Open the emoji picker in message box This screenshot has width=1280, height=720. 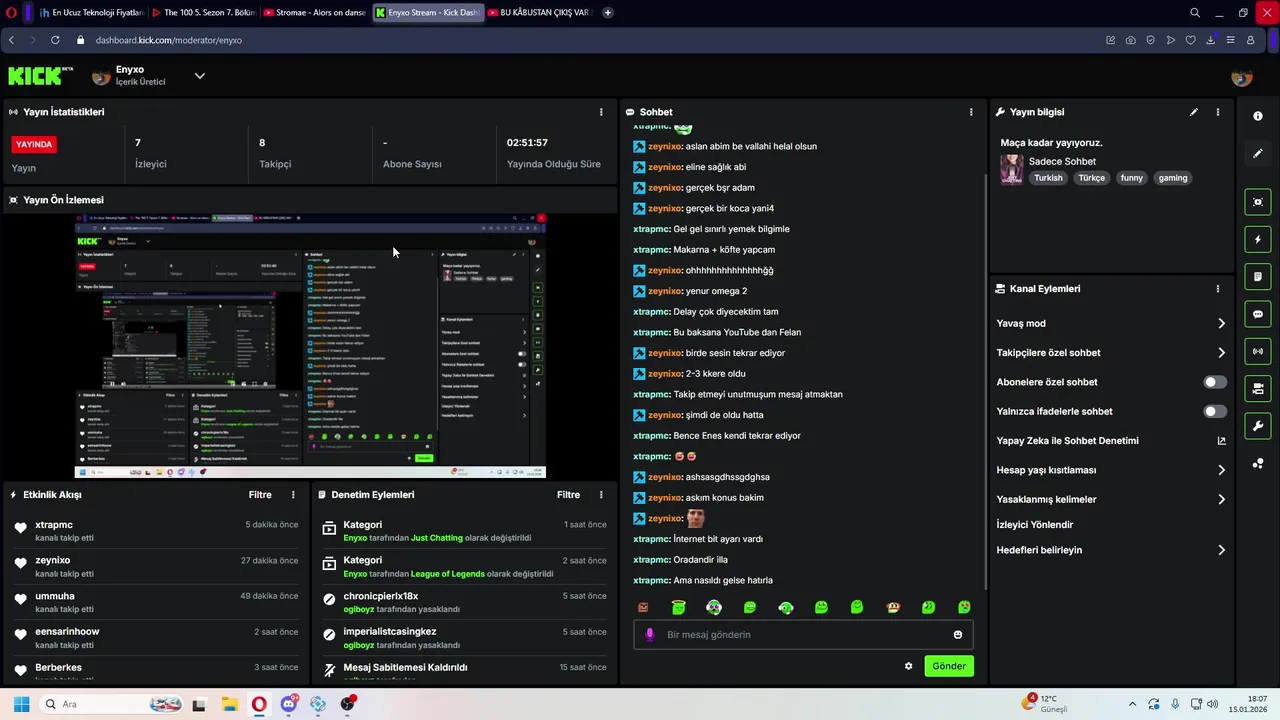pos(958,635)
